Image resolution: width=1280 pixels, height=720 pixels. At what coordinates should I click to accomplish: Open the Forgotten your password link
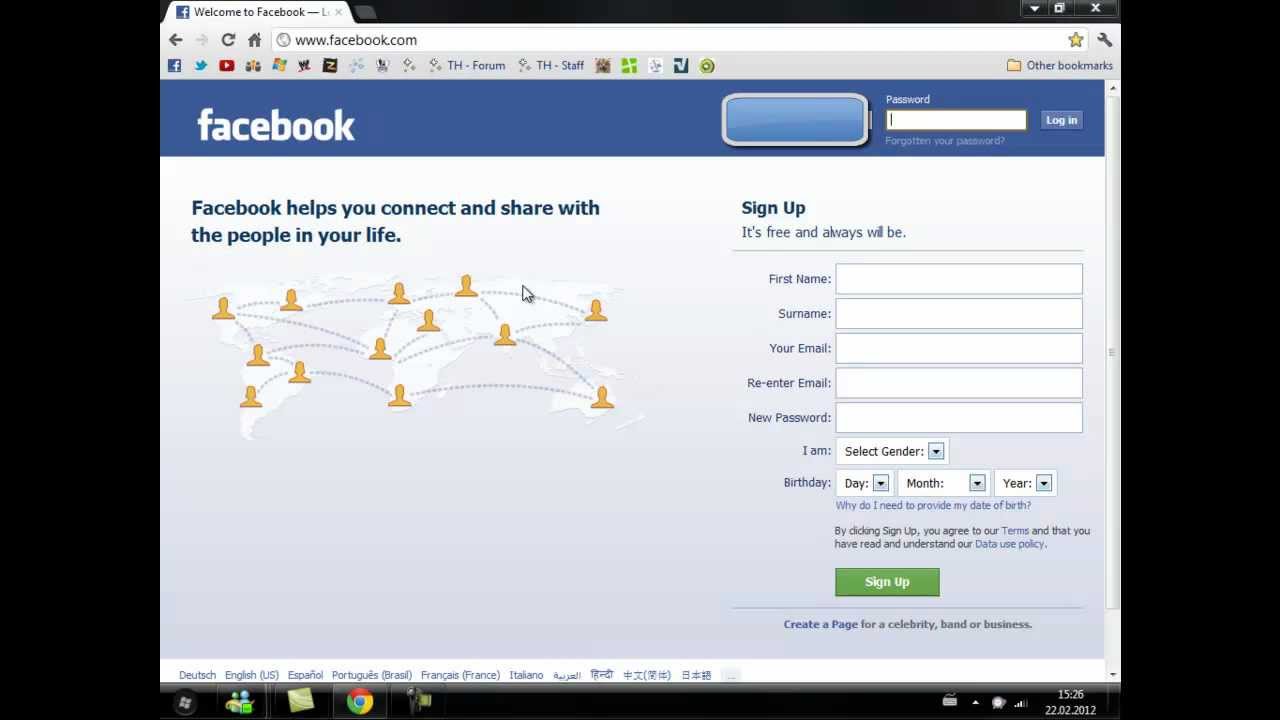click(945, 141)
